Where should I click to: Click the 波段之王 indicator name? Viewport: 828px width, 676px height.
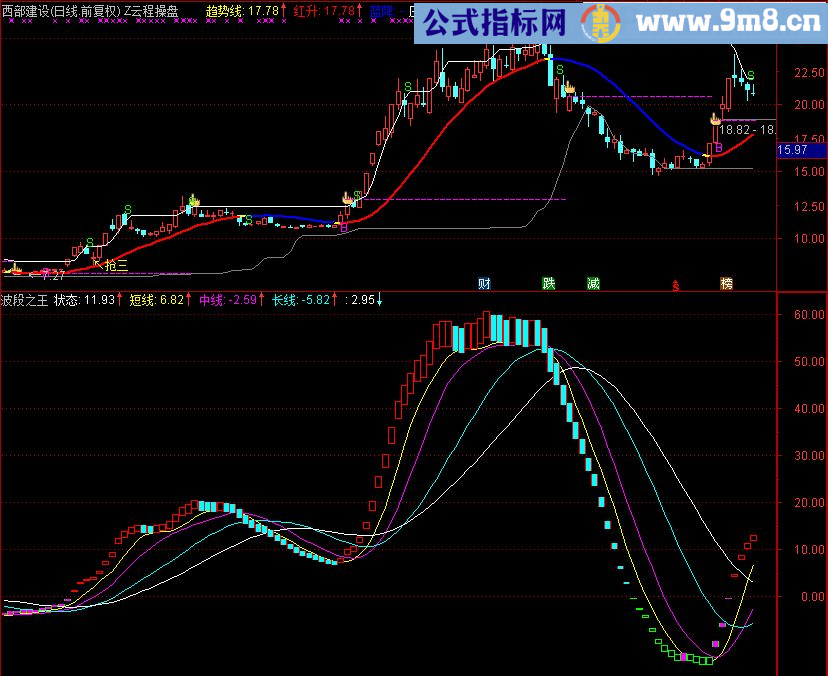click(25, 301)
